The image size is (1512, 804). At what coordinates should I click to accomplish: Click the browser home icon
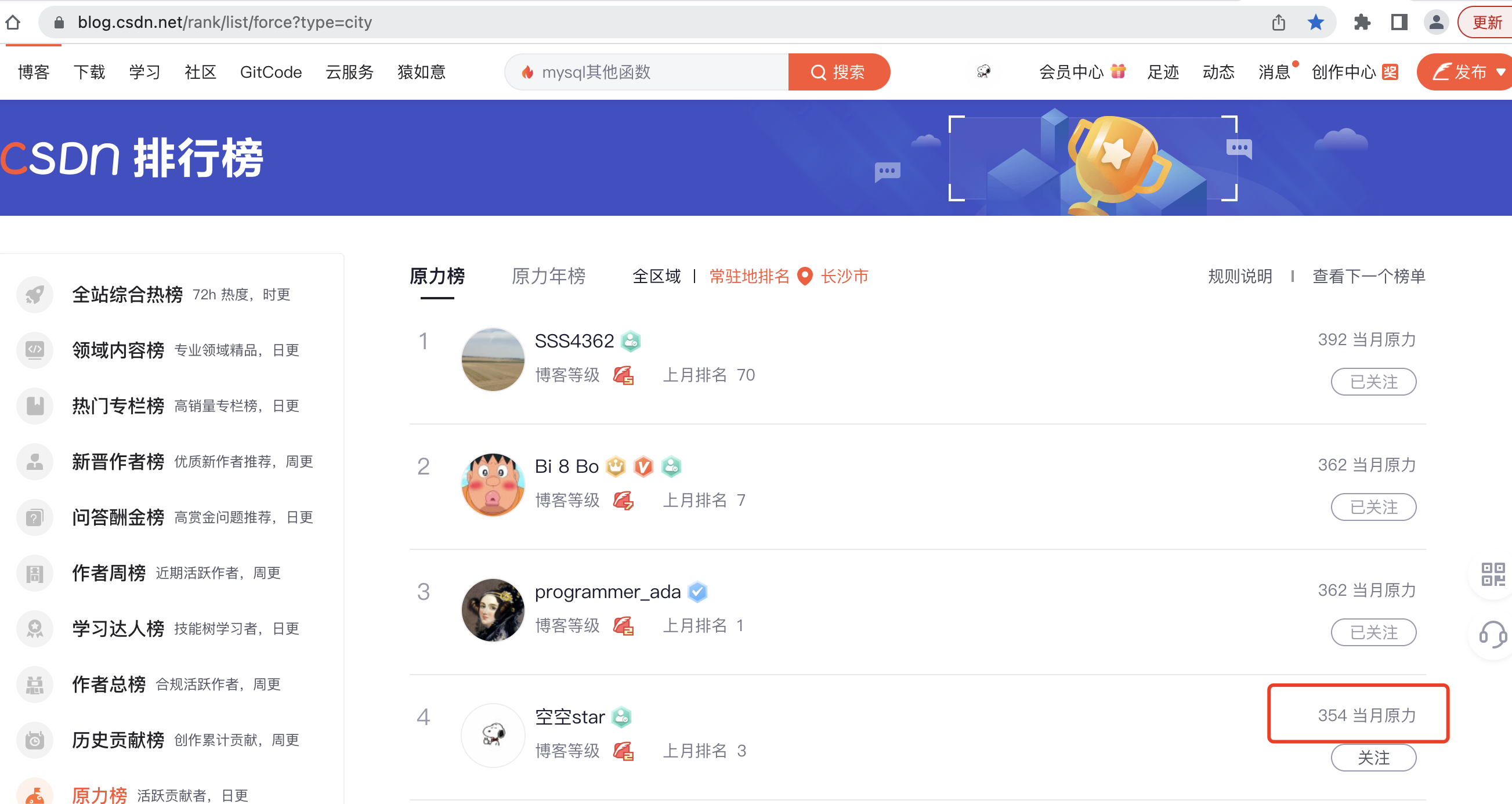(13, 22)
